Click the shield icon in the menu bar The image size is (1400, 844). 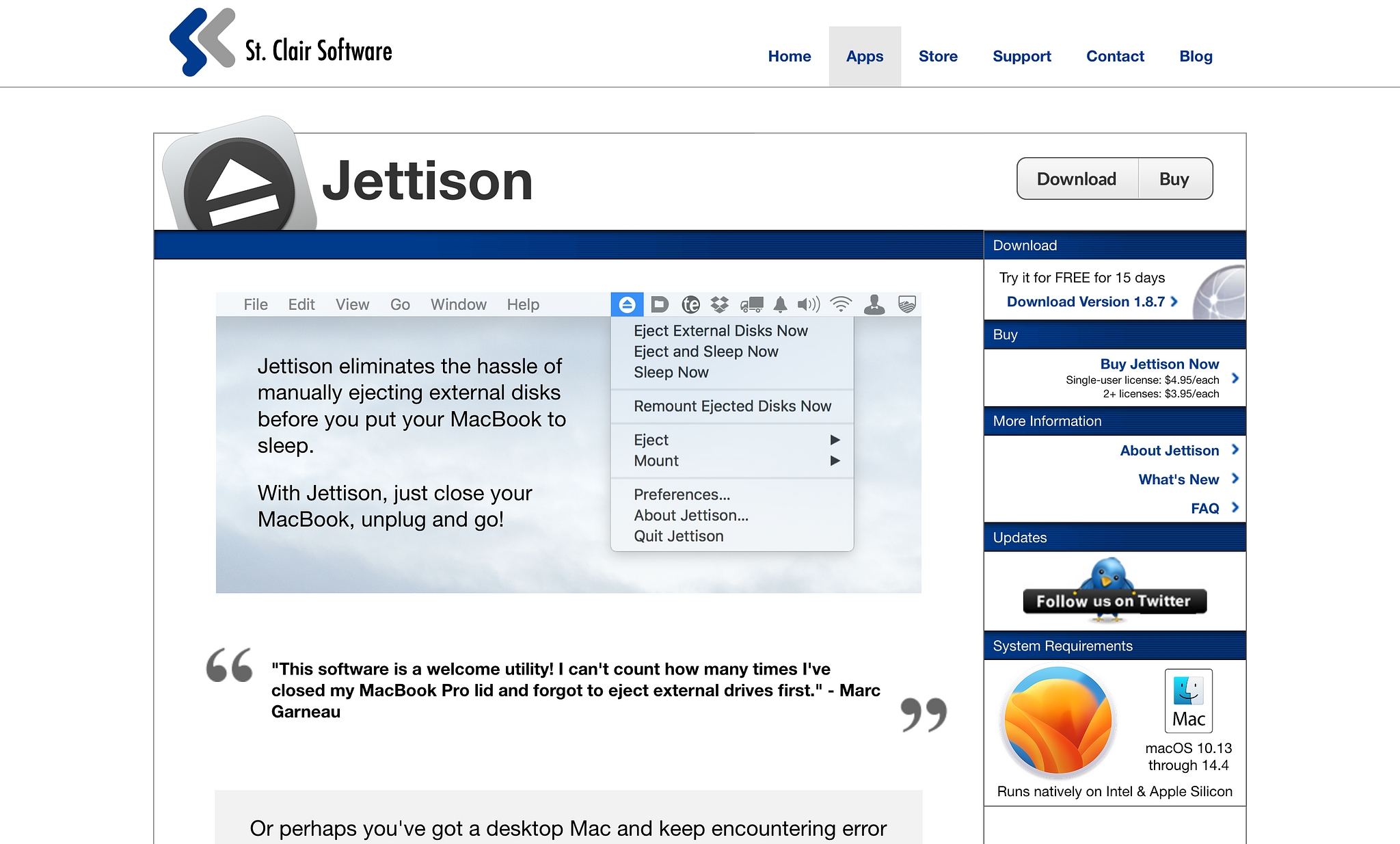(x=906, y=304)
